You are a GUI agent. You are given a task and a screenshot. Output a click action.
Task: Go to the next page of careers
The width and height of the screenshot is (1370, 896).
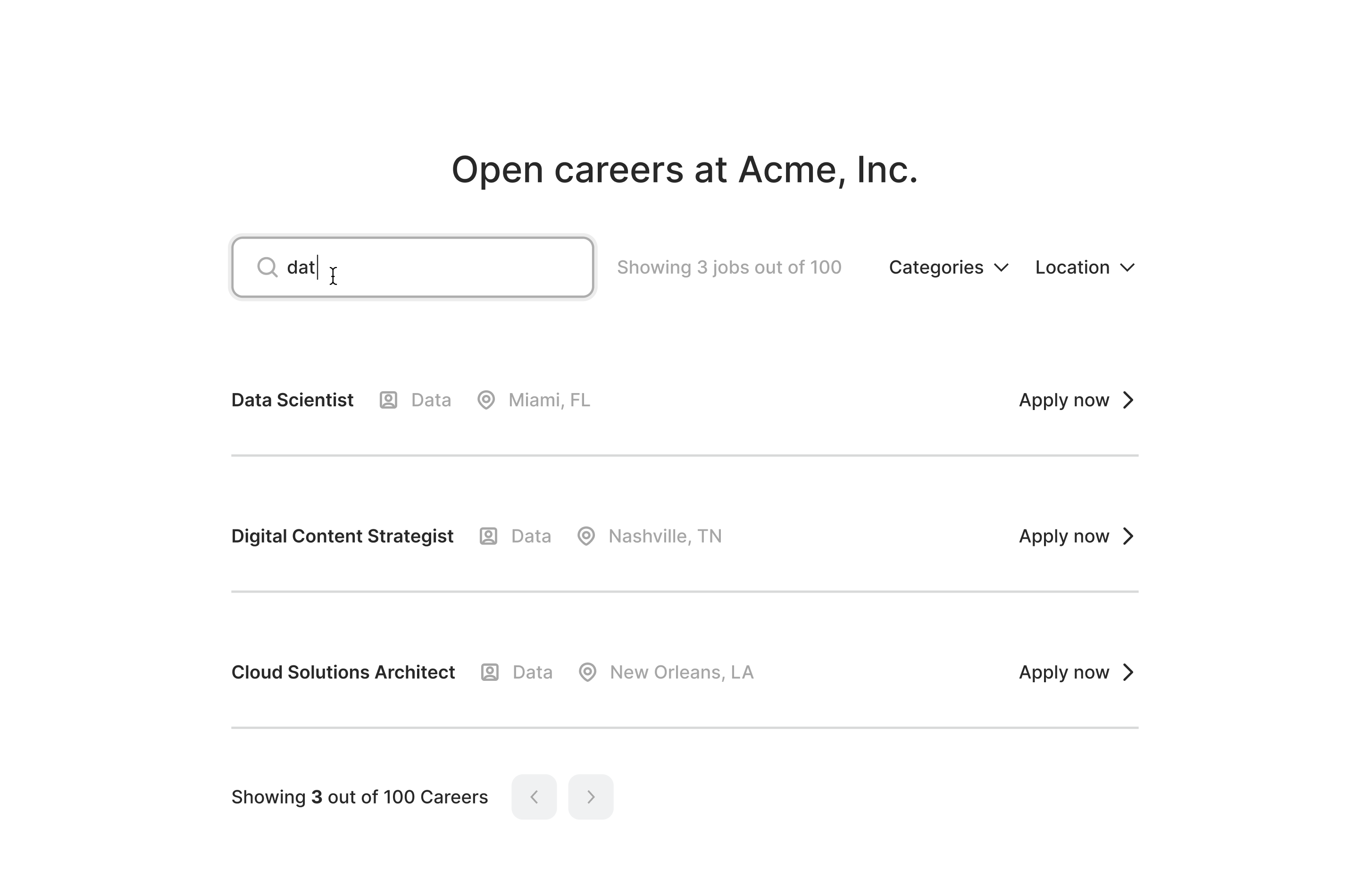coord(591,797)
